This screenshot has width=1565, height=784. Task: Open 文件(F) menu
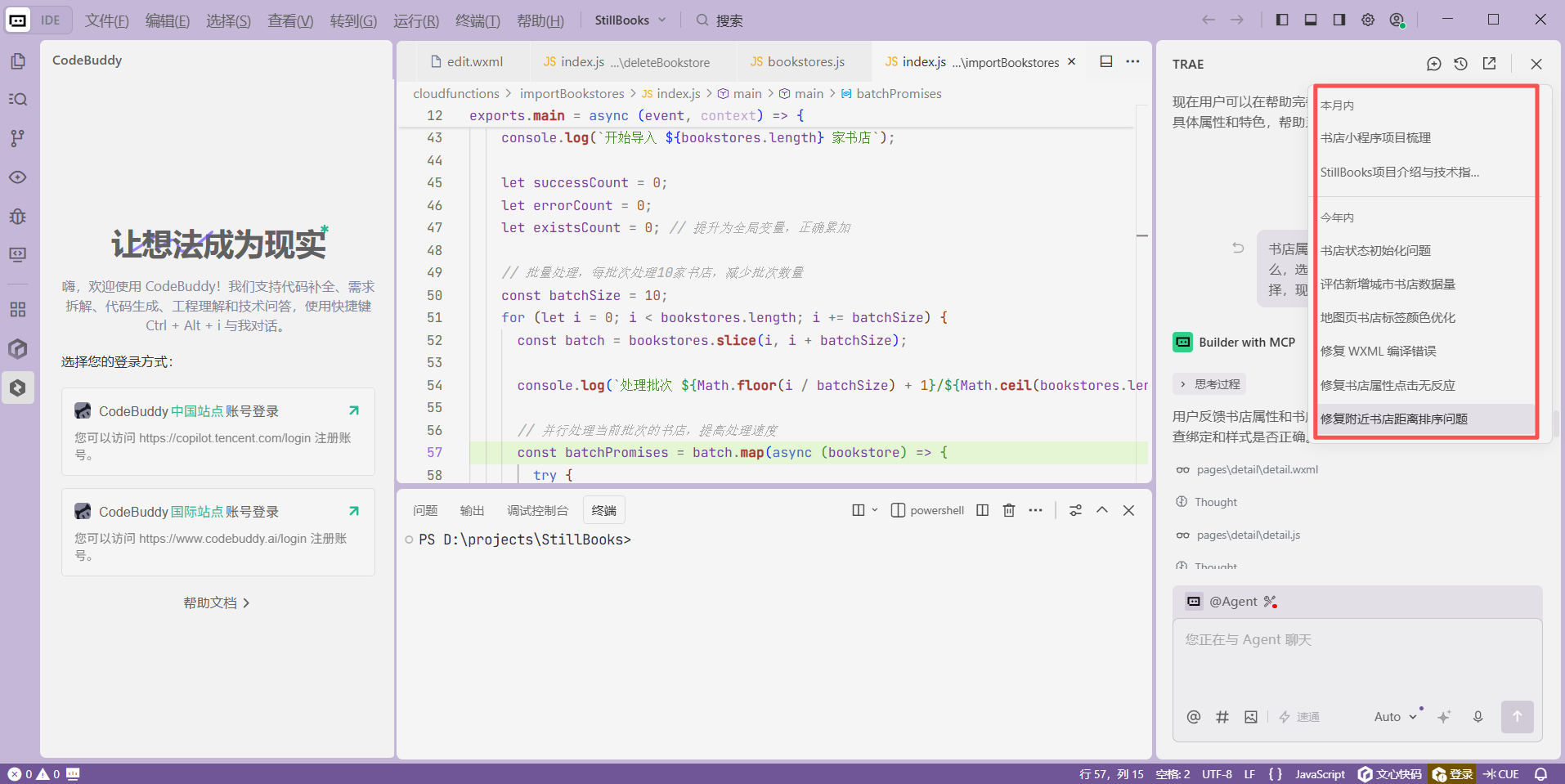click(x=106, y=20)
